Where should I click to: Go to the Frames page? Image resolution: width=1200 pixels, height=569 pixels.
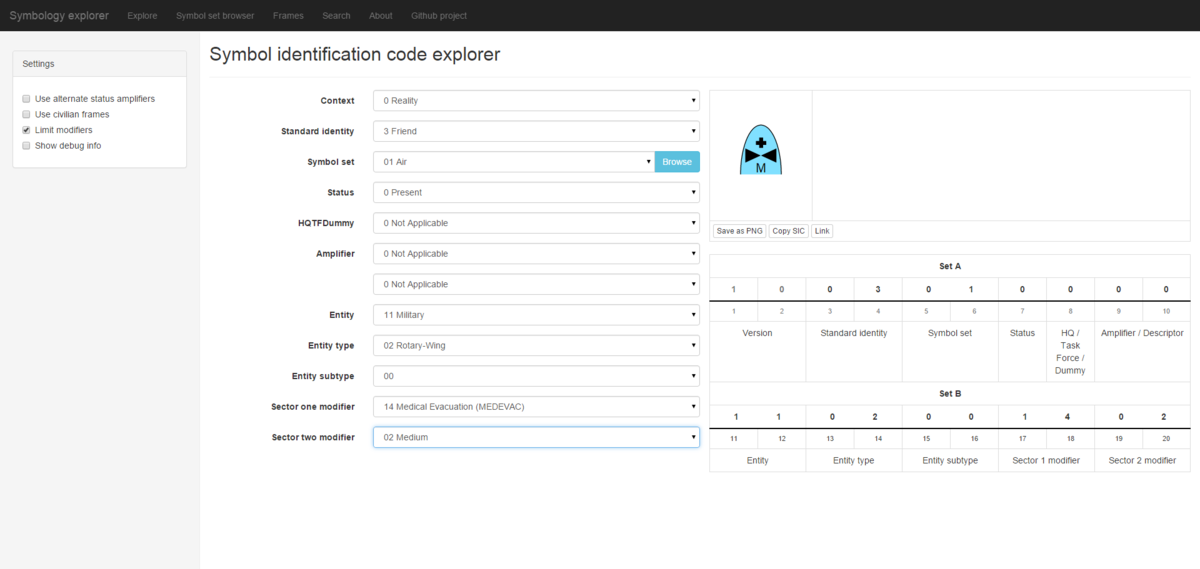click(x=288, y=16)
